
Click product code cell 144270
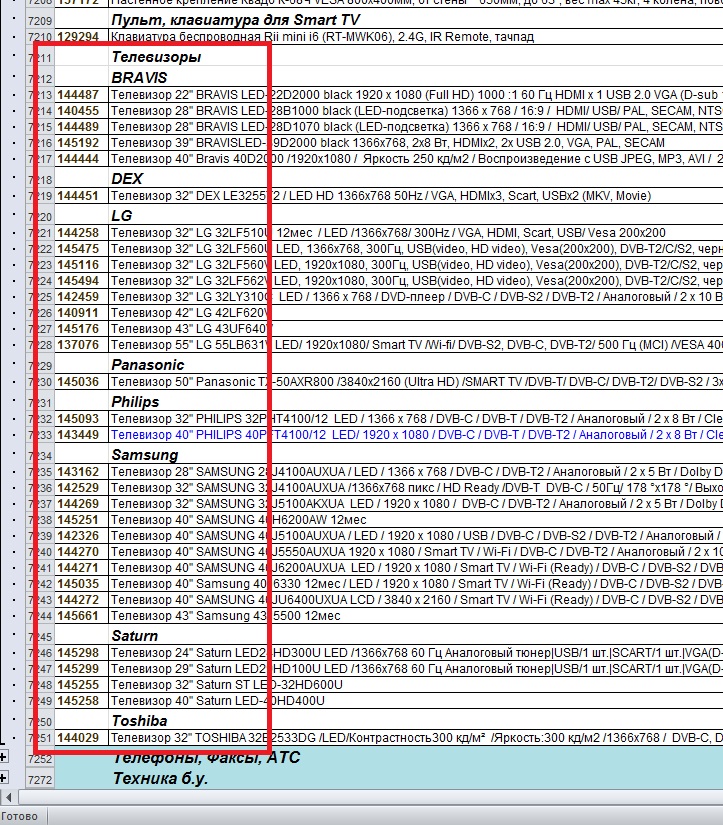point(82,552)
